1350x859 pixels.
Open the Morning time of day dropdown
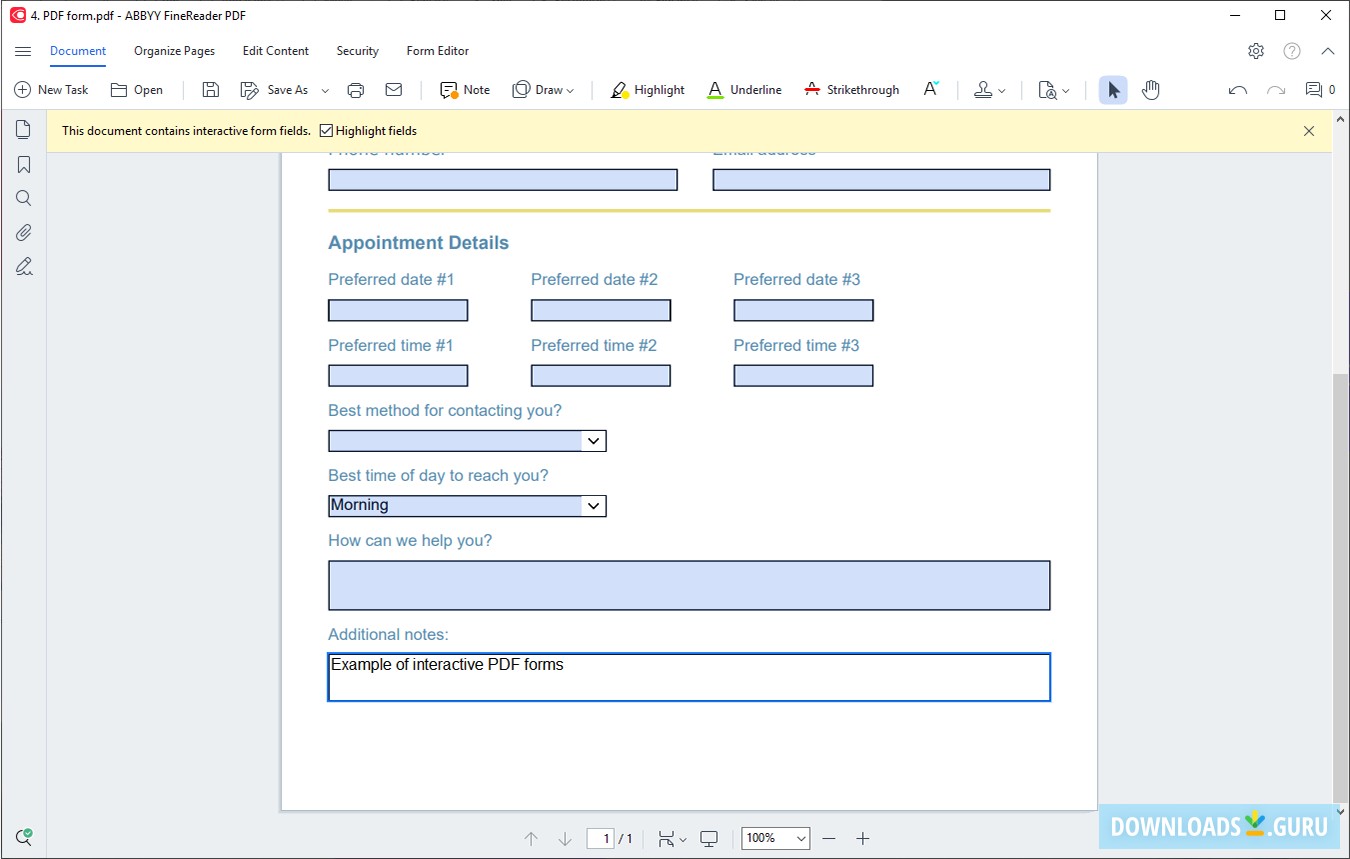pyautogui.click(x=593, y=506)
